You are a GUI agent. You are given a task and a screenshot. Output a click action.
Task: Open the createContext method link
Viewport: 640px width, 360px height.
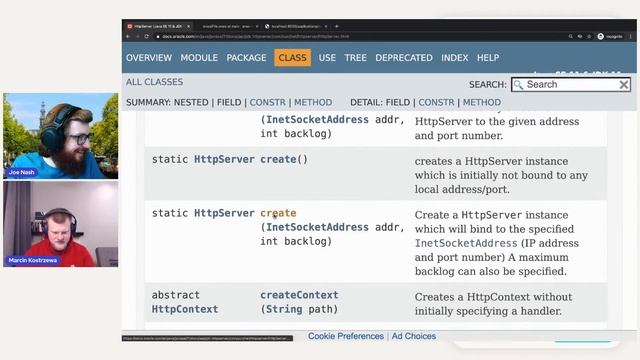tap(299, 295)
